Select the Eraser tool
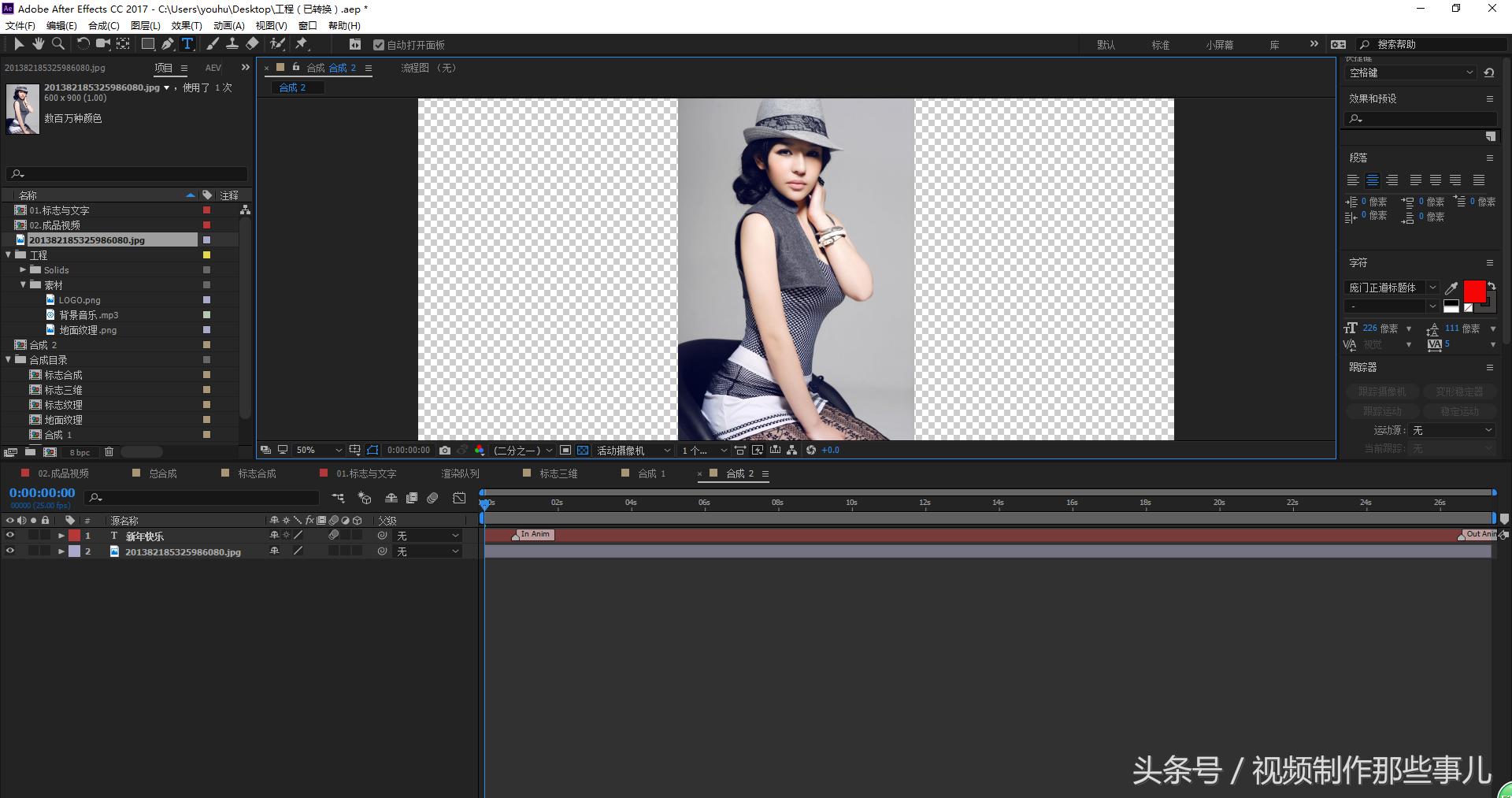Viewport: 1512px width, 798px height. pyautogui.click(x=252, y=44)
